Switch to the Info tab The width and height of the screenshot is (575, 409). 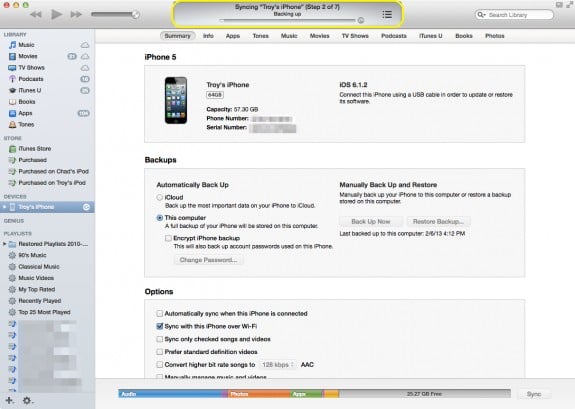tap(208, 36)
